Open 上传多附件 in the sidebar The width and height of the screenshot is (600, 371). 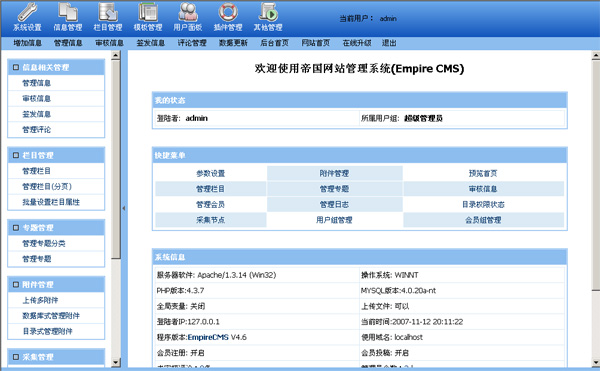pos(40,300)
